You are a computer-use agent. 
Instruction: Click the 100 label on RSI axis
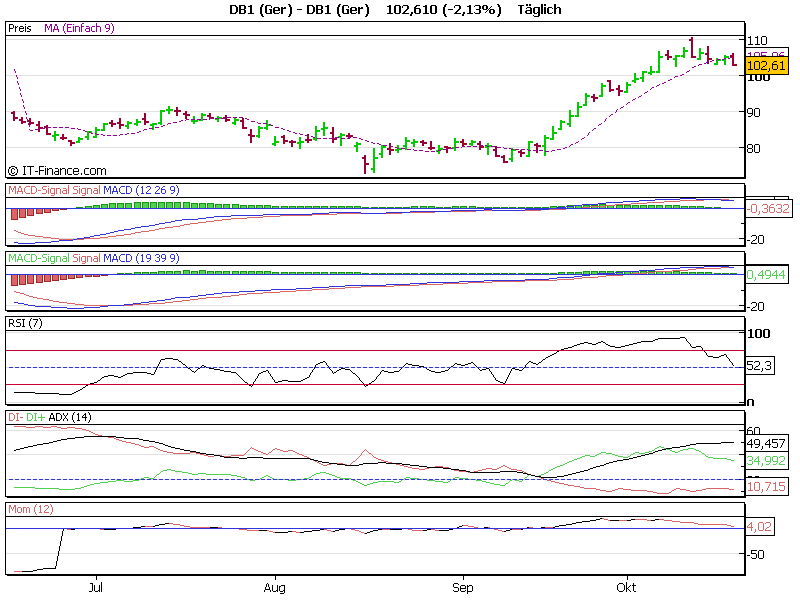click(759, 334)
